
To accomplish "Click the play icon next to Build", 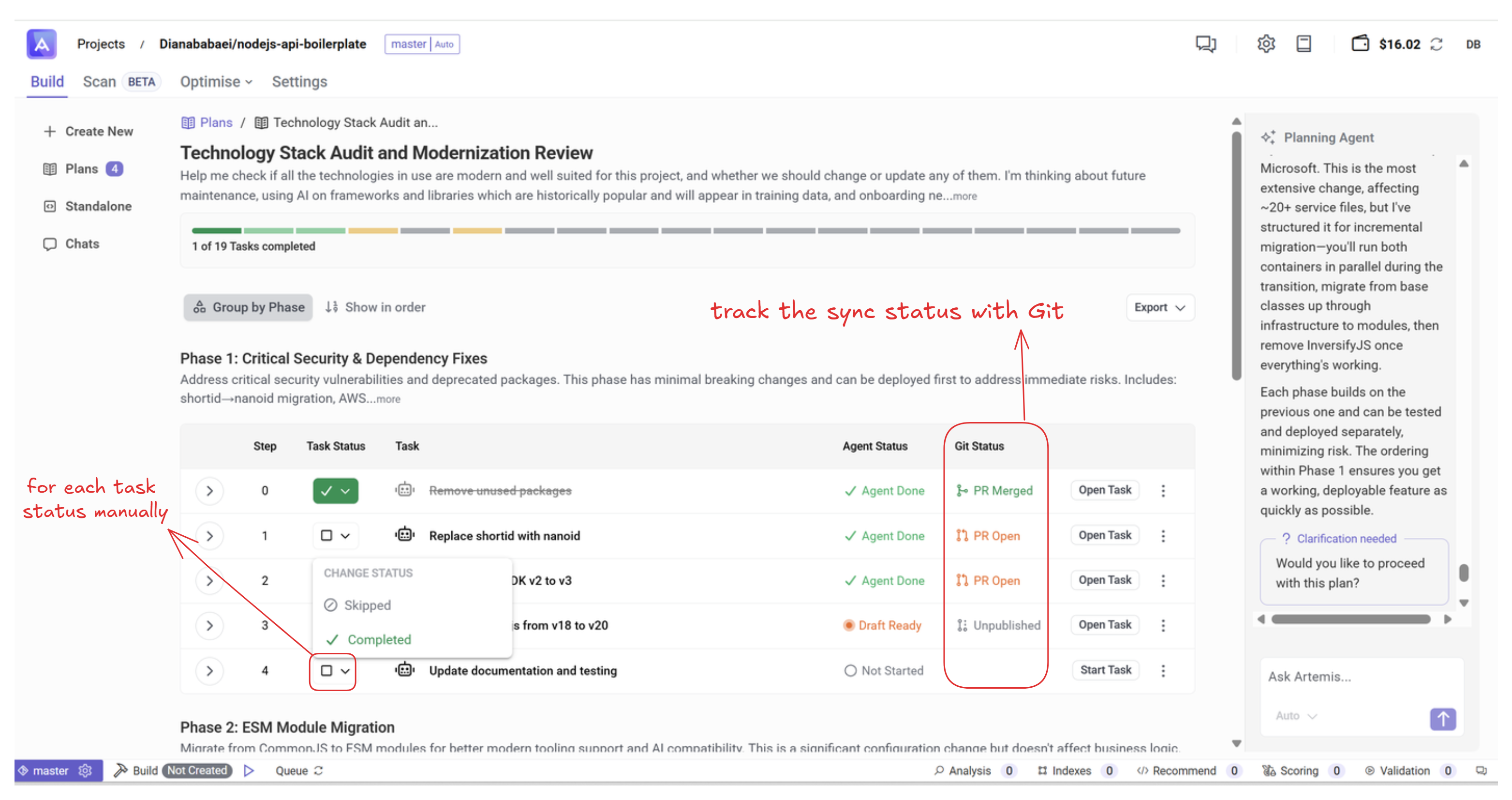I will [x=249, y=770].
